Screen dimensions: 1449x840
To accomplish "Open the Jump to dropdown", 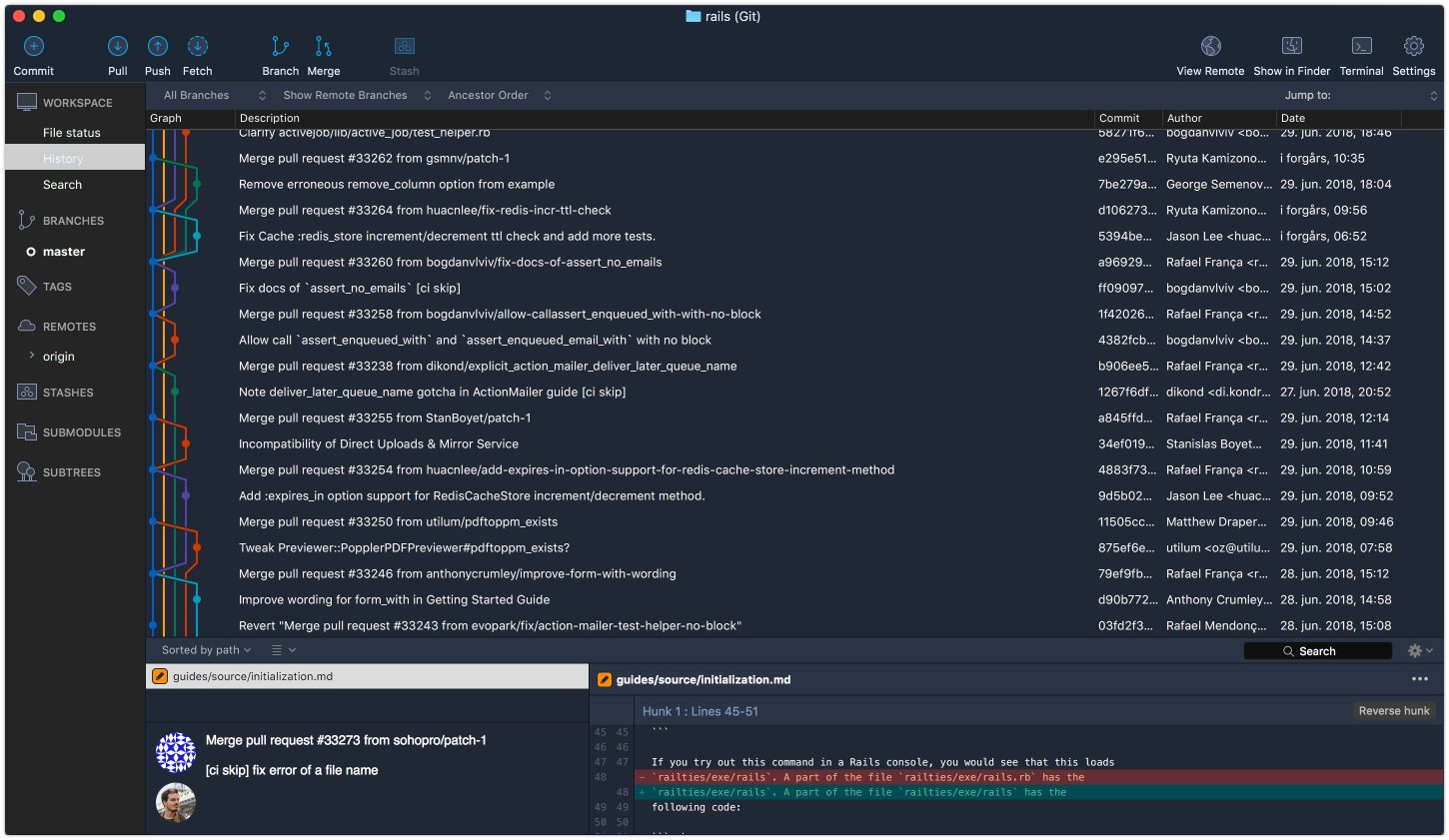I will point(1361,96).
